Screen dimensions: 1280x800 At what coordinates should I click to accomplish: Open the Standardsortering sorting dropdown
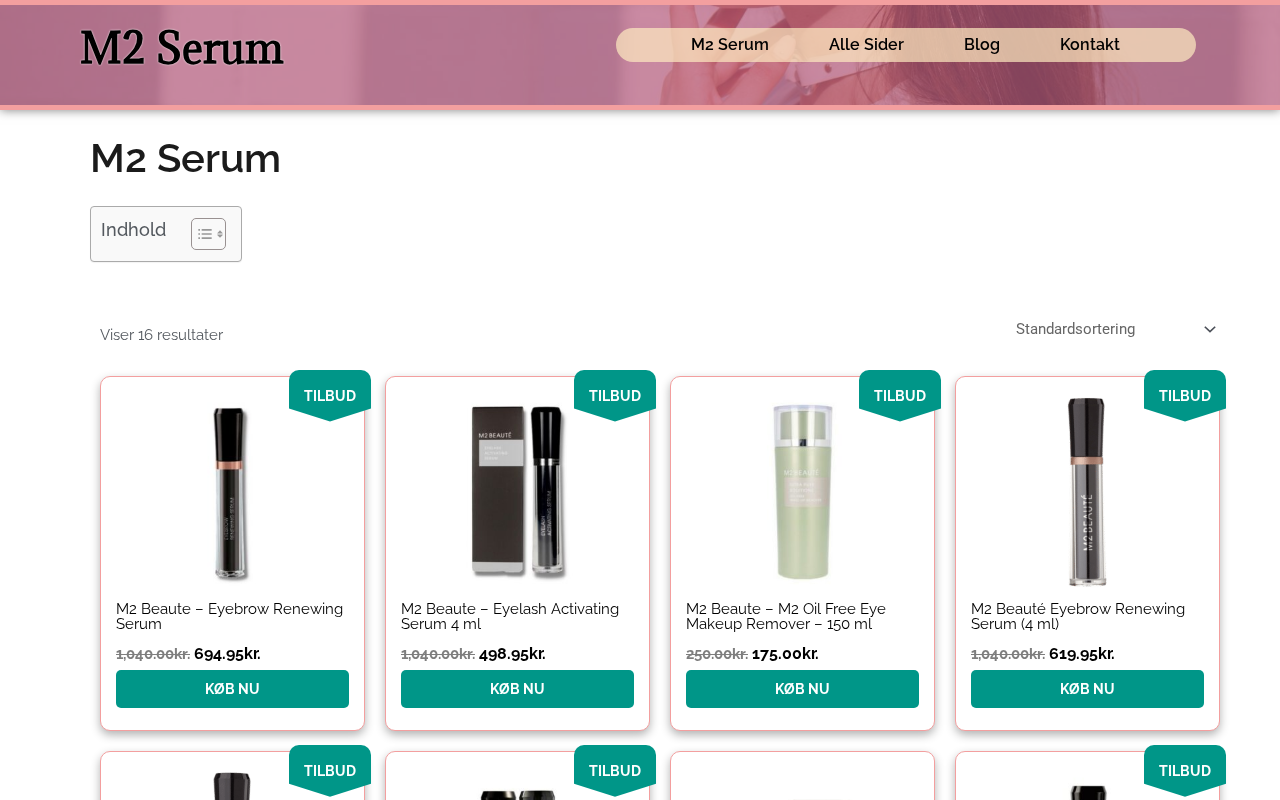click(1116, 329)
